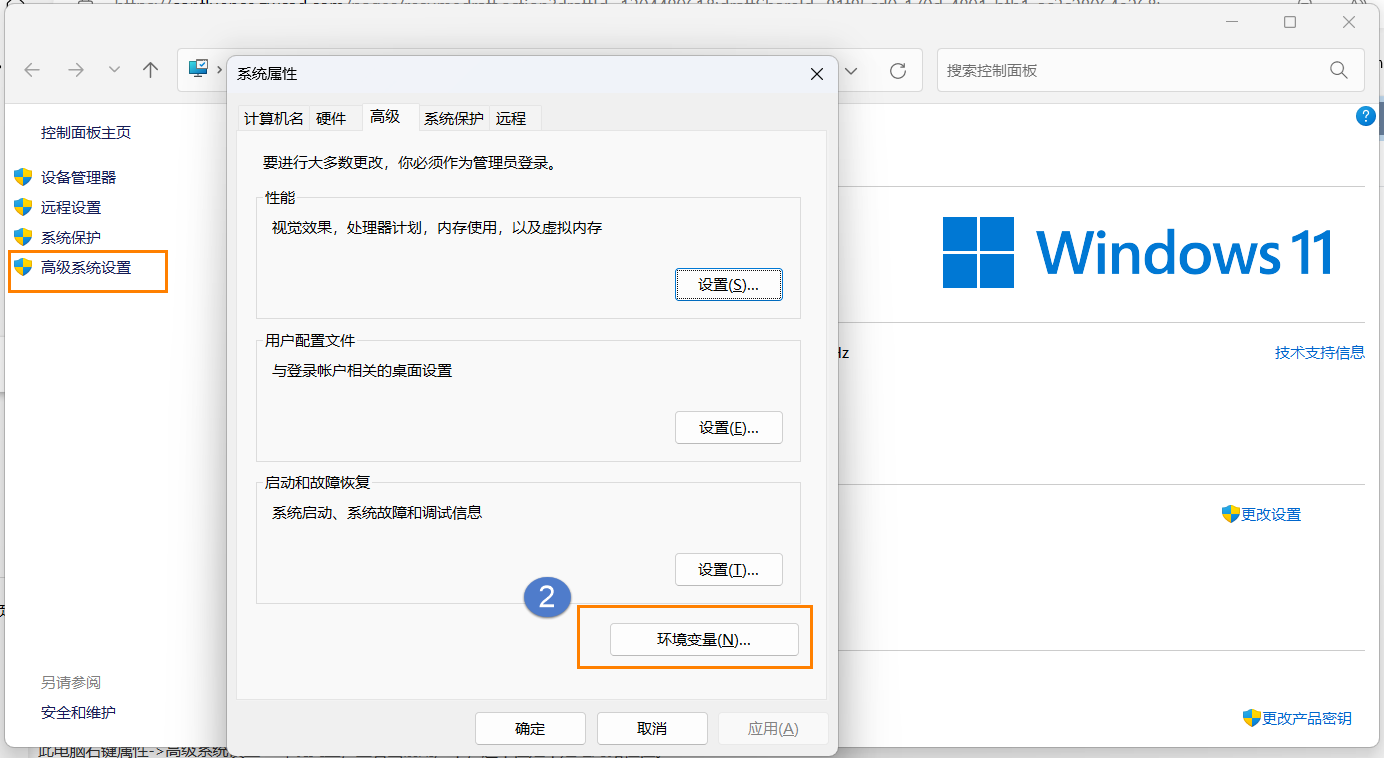The width and height of the screenshot is (1384, 758).
Task: Open the blue help question icon
Action: pyautogui.click(x=1365, y=116)
